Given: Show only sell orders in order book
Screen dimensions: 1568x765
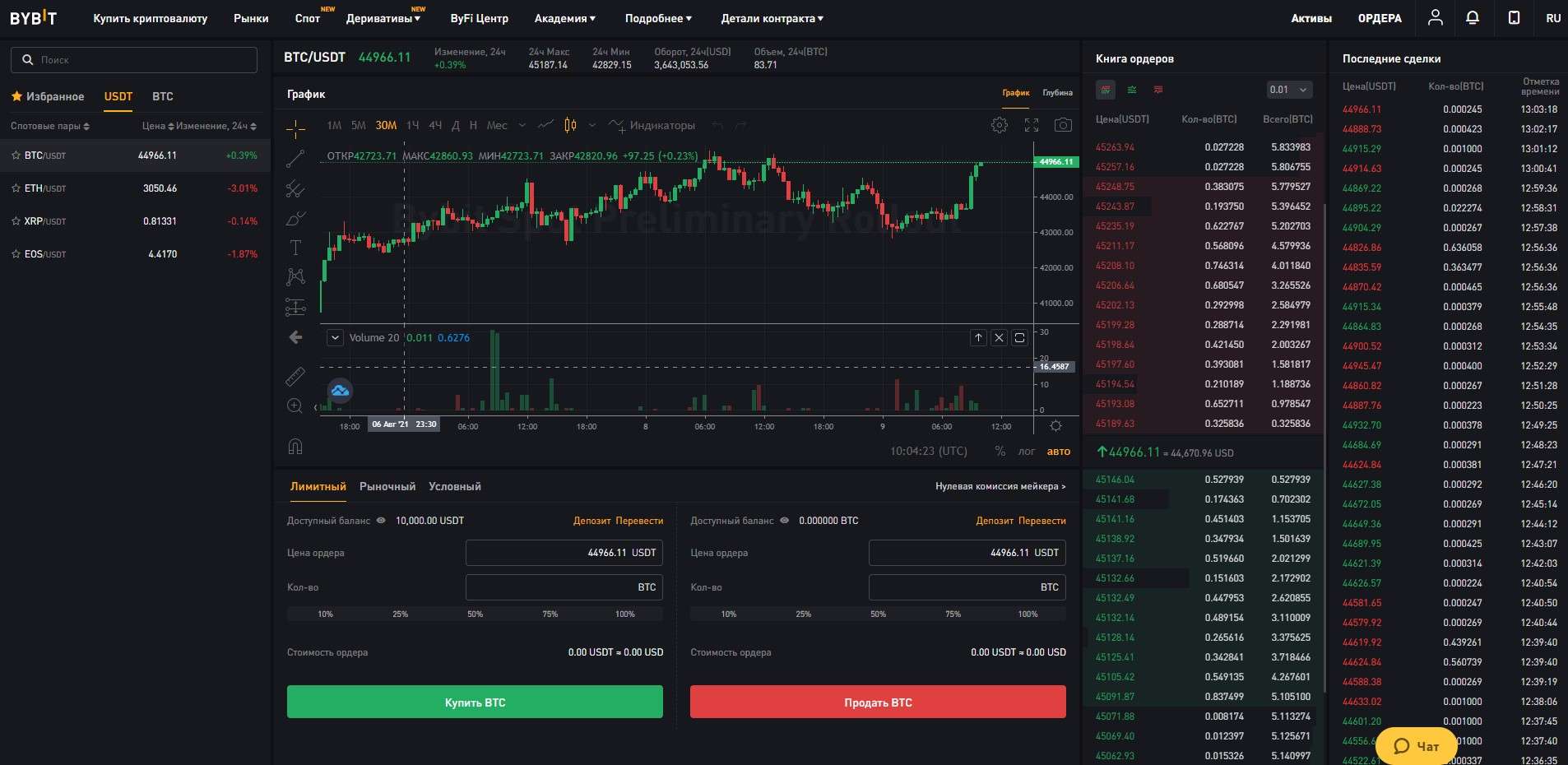Looking at the screenshot, I should [x=1158, y=89].
